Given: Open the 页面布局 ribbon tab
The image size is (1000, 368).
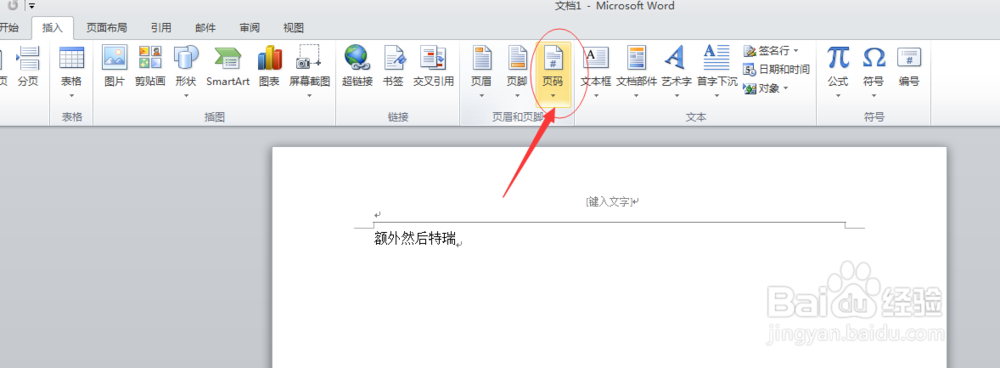Looking at the screenshot, I should (107, 27).
